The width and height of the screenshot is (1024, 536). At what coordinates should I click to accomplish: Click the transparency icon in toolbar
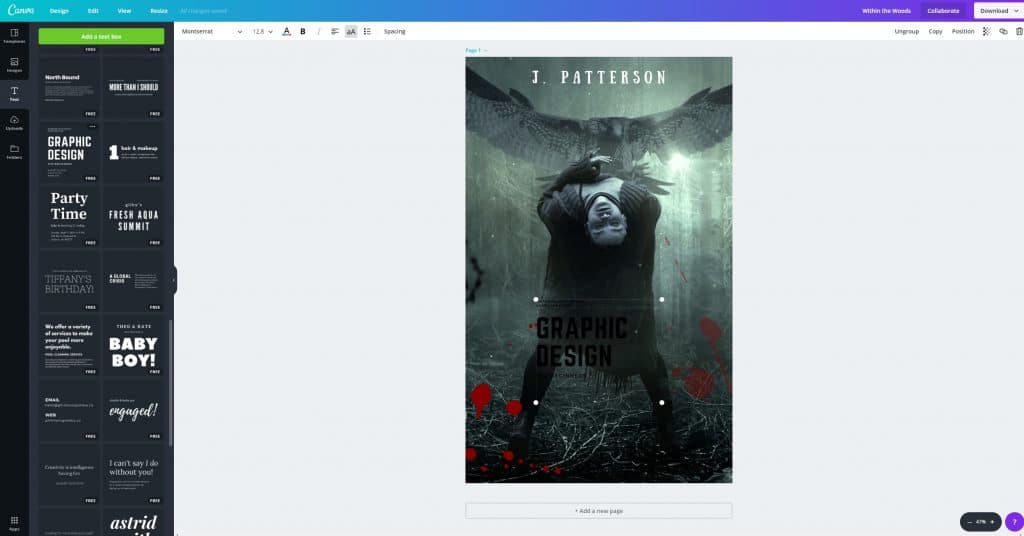pos(986,31)
